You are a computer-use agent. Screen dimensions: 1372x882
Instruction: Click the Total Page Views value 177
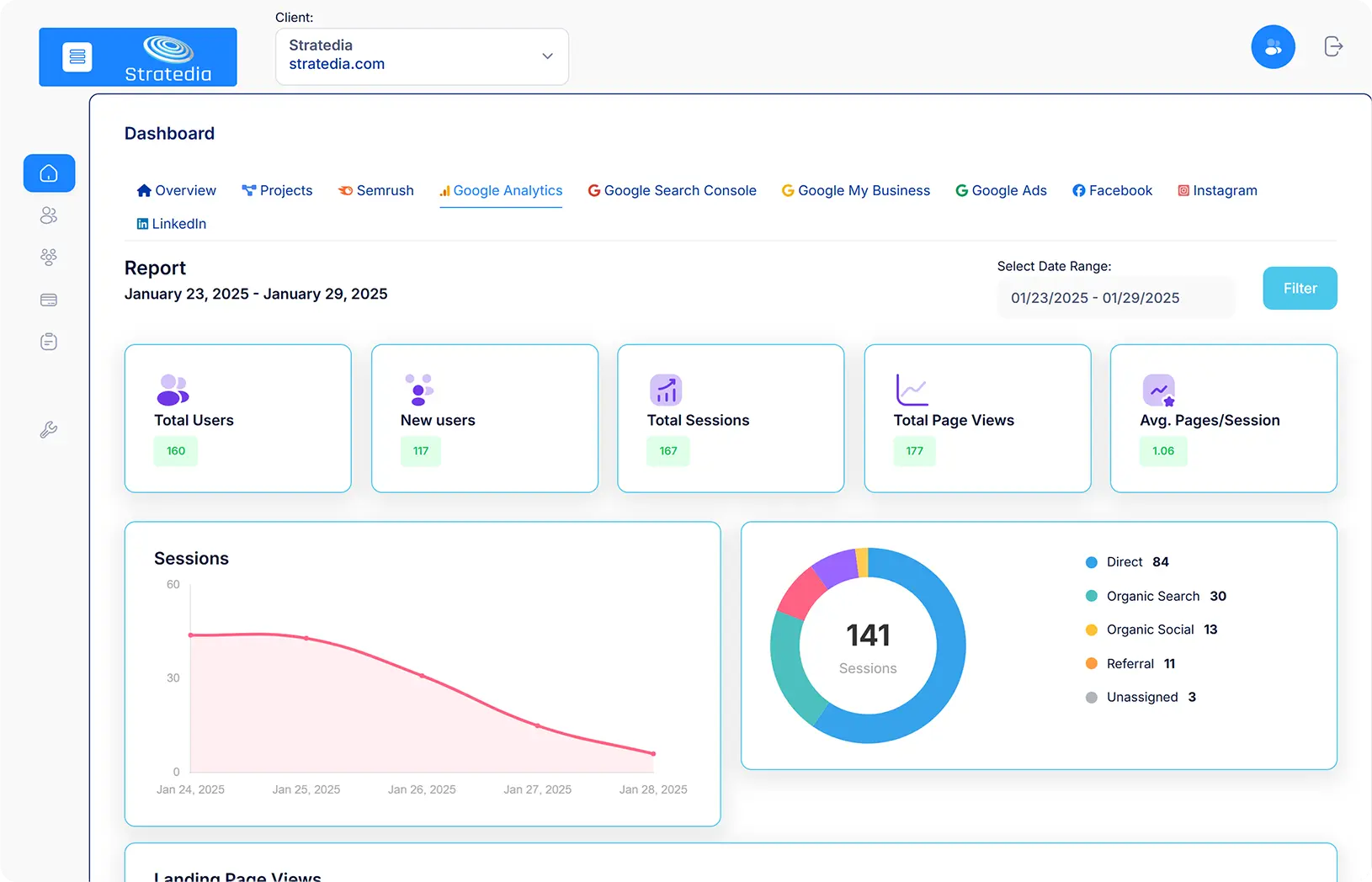915,451
